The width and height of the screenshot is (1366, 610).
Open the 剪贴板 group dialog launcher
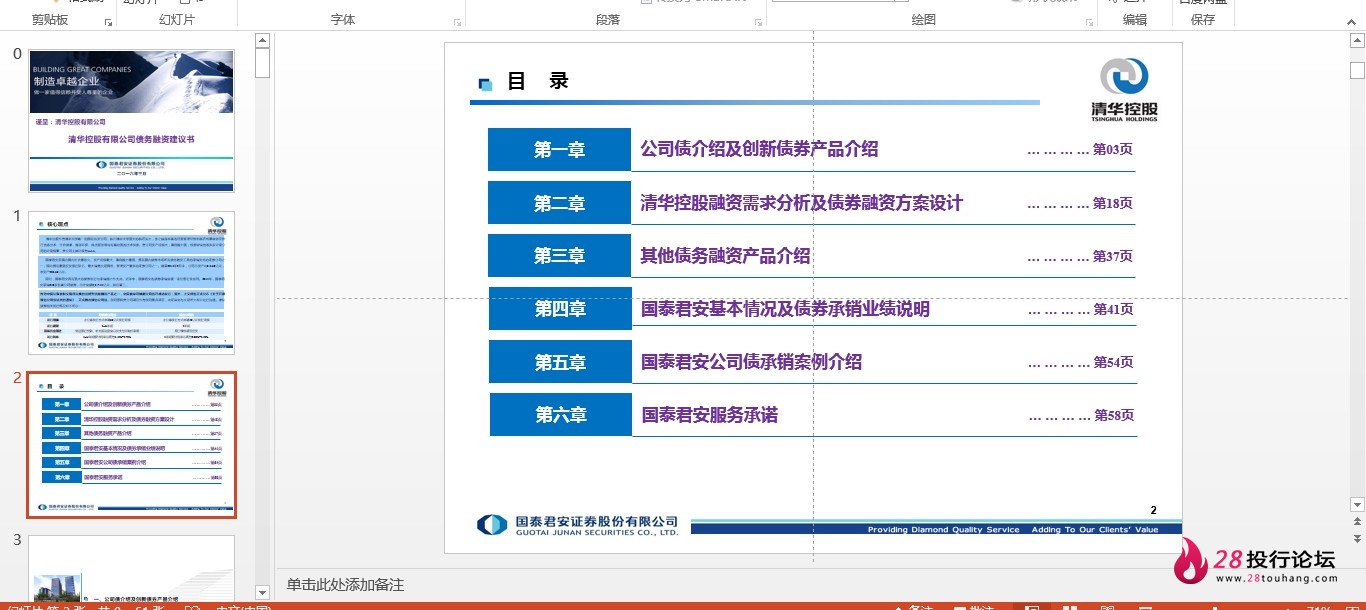(x=108, y=22)
